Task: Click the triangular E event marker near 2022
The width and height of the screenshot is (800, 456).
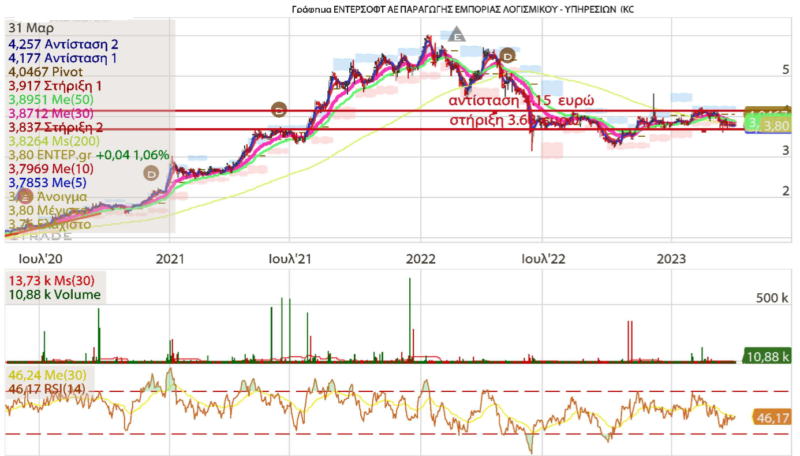Action: 457,36
